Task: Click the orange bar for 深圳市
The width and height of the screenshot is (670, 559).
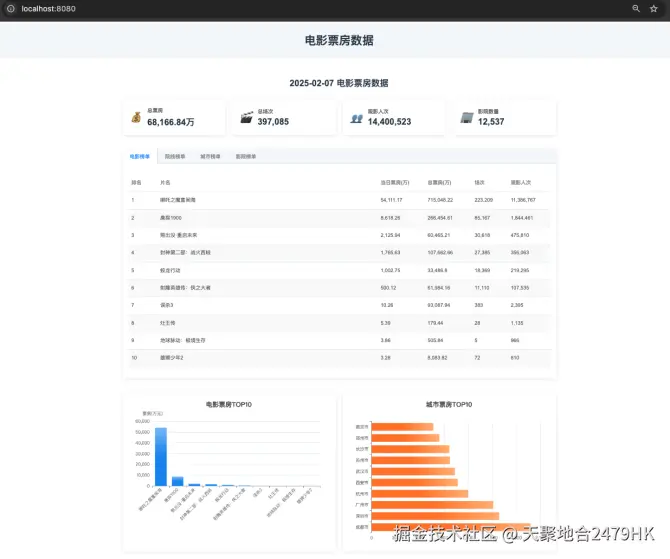Action: pyautogui.click(x=435, y=516)
